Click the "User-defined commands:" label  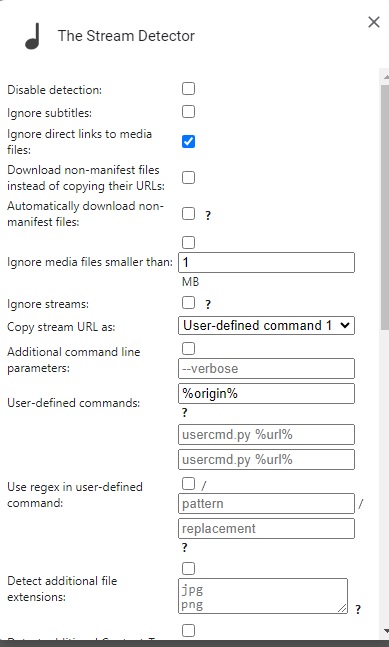click(73, 403)
